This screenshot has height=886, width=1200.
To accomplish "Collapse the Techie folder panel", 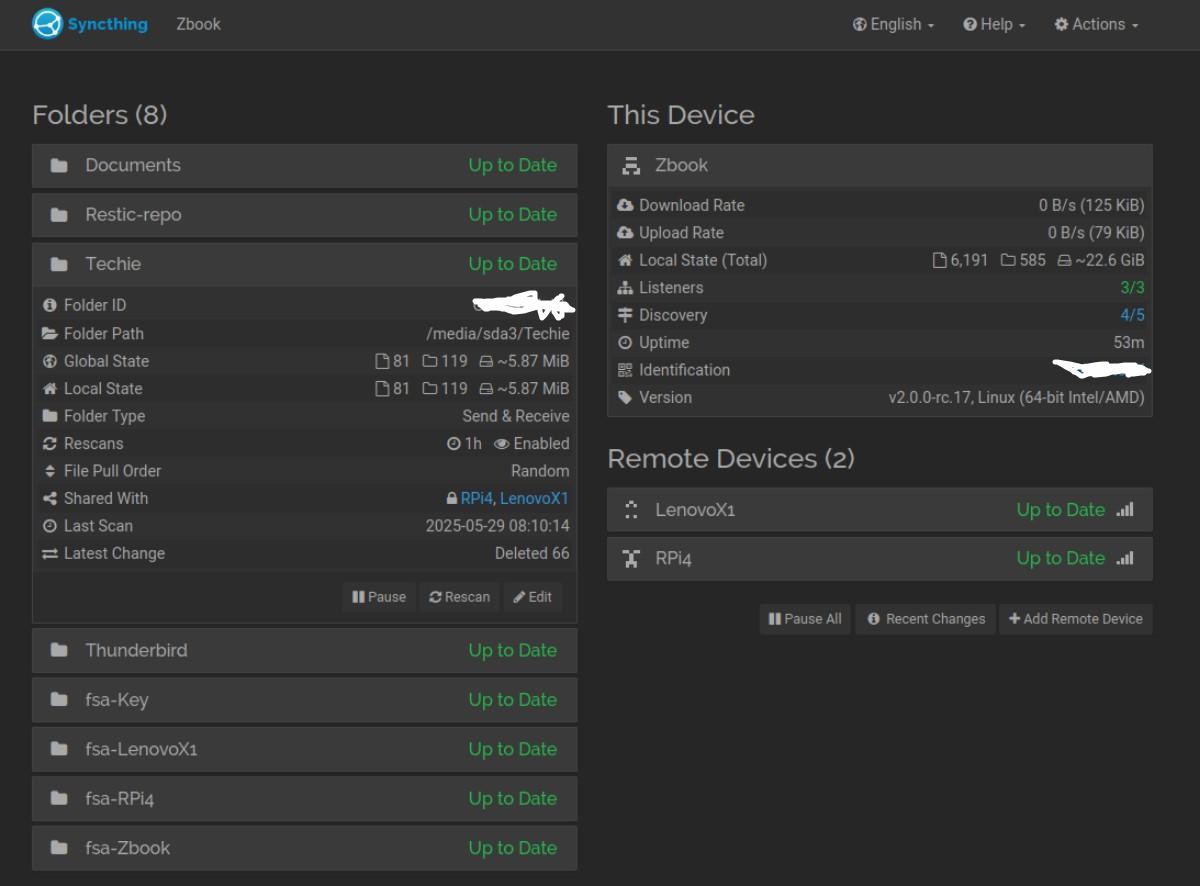I will [x=305, y=265].
